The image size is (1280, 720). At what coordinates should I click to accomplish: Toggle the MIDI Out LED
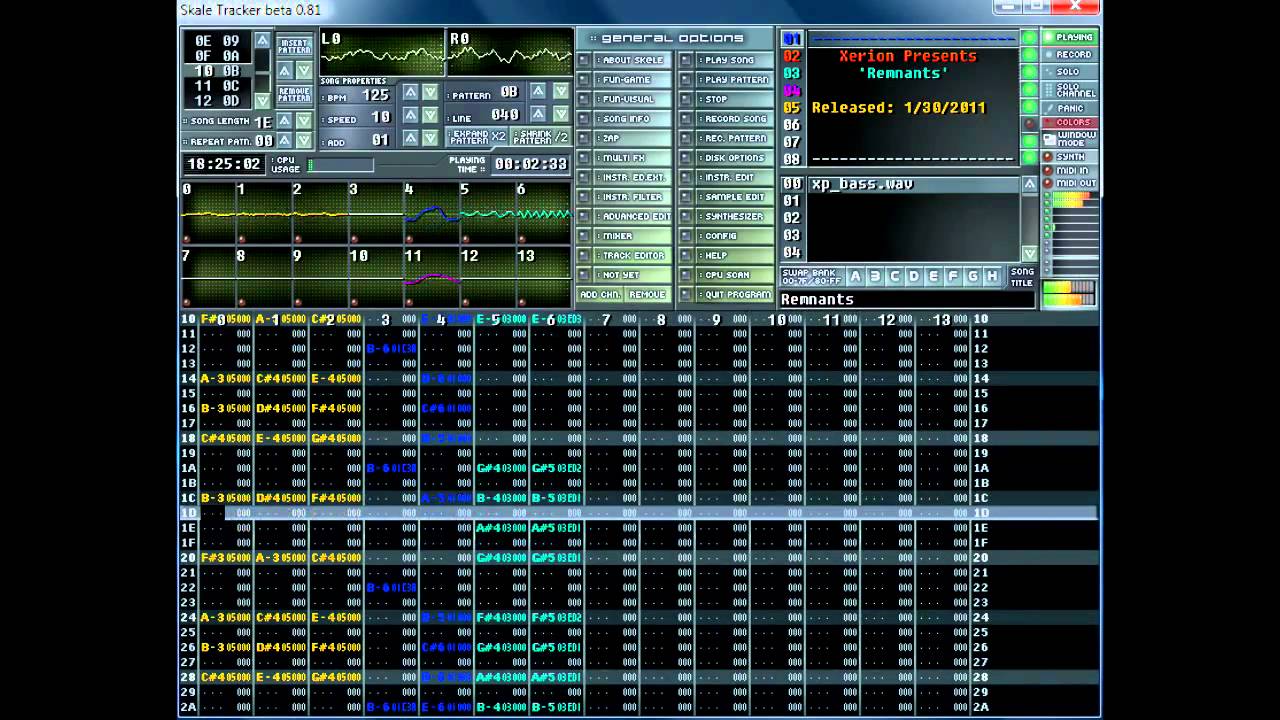tap(1048, 184)
